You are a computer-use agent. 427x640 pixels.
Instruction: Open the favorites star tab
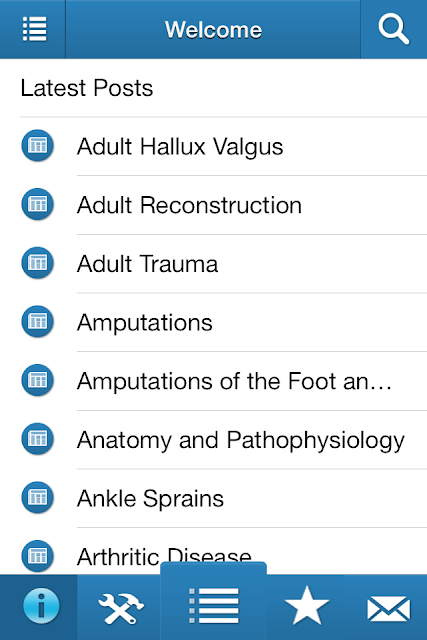(307, 606)
